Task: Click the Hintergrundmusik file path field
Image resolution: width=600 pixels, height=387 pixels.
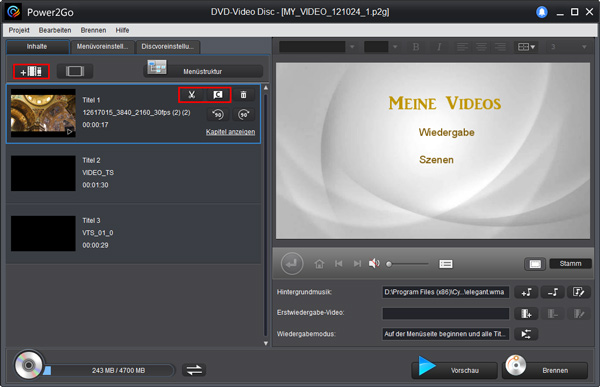Action: coord(445,292)
